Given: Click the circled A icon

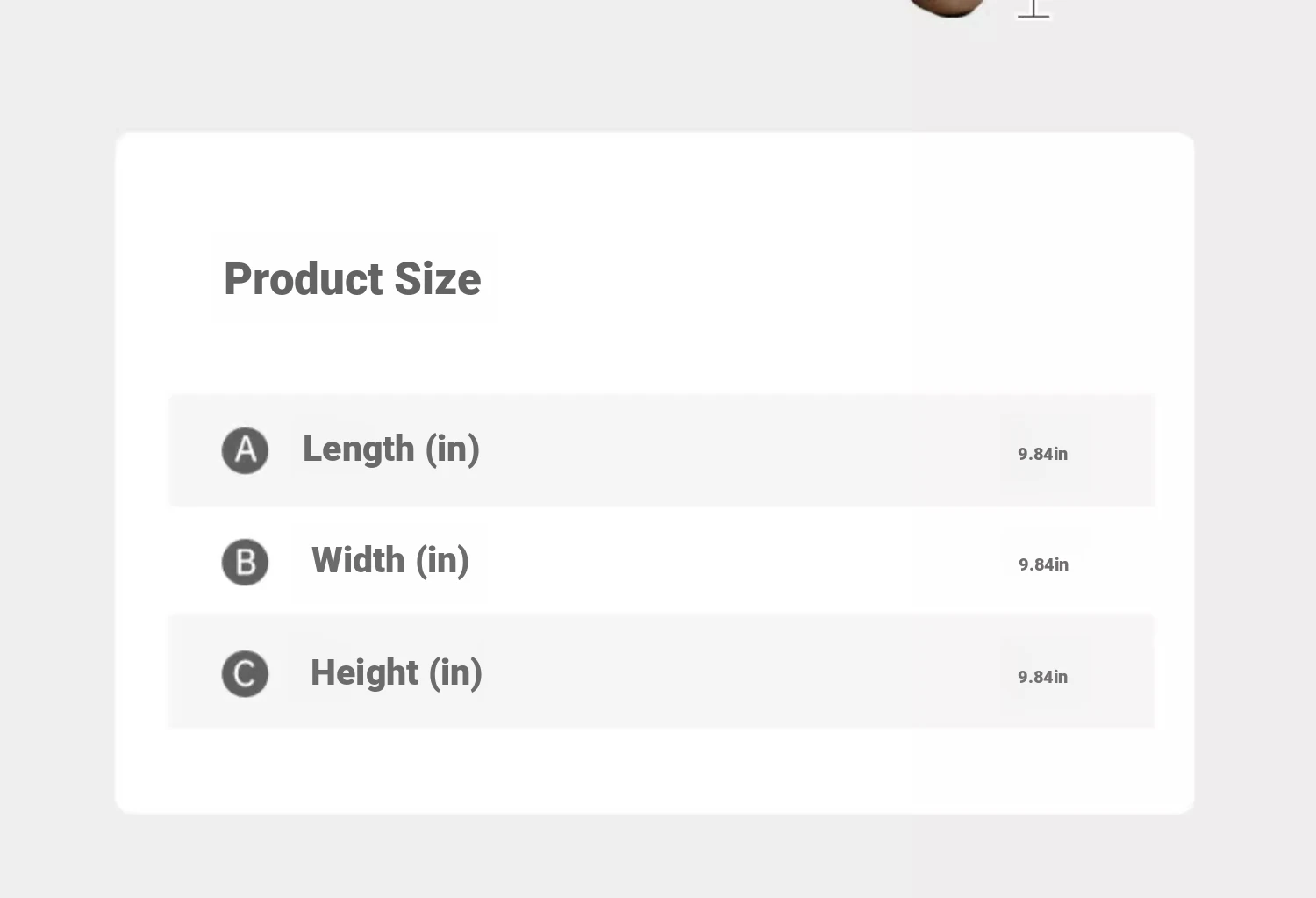Looking at the screenshot, I should click(245, 450).
